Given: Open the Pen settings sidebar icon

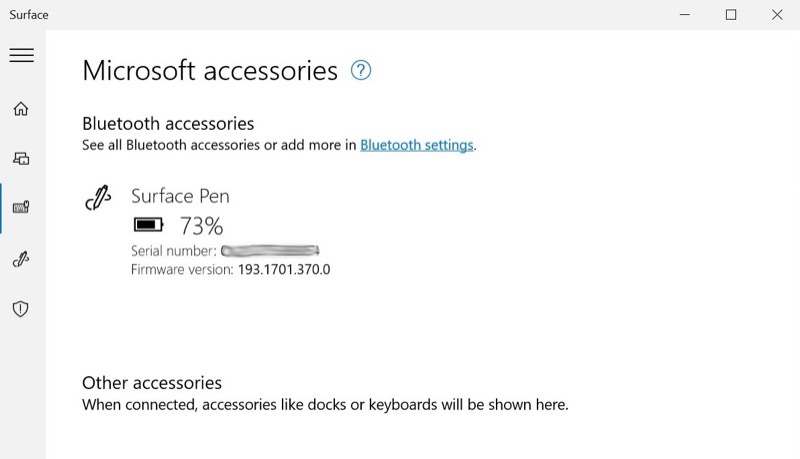Looking at the screenshot, I should pyautogui.click(x=21, y=259).
